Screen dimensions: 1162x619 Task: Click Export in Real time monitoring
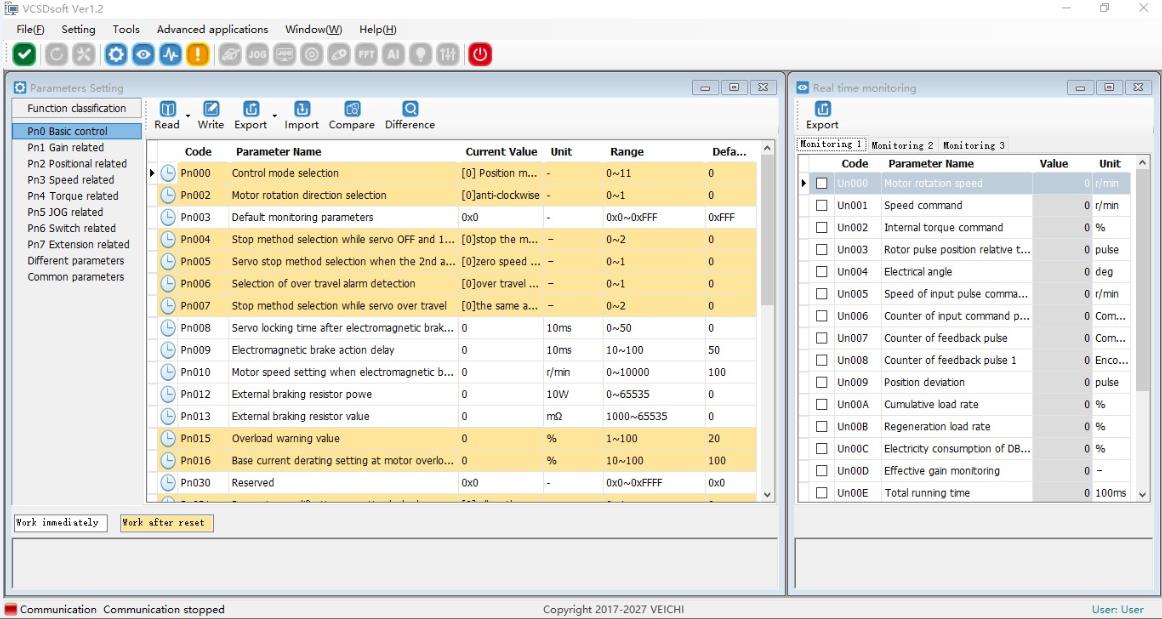tap(823, 116)
